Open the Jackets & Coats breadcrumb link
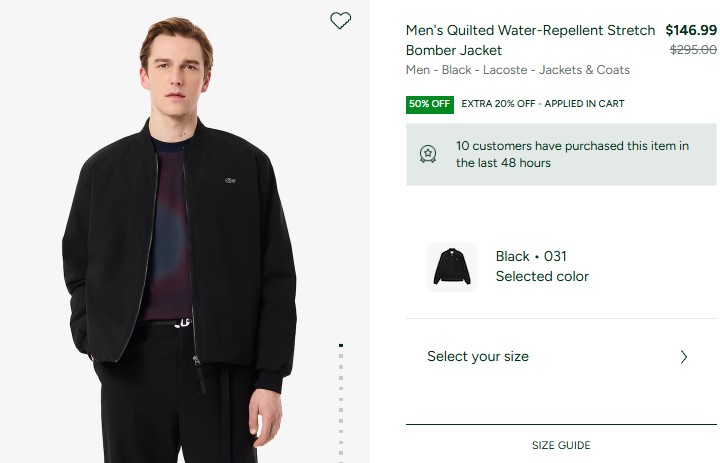This screenshot has width=720, height=463. click(584, 70)
